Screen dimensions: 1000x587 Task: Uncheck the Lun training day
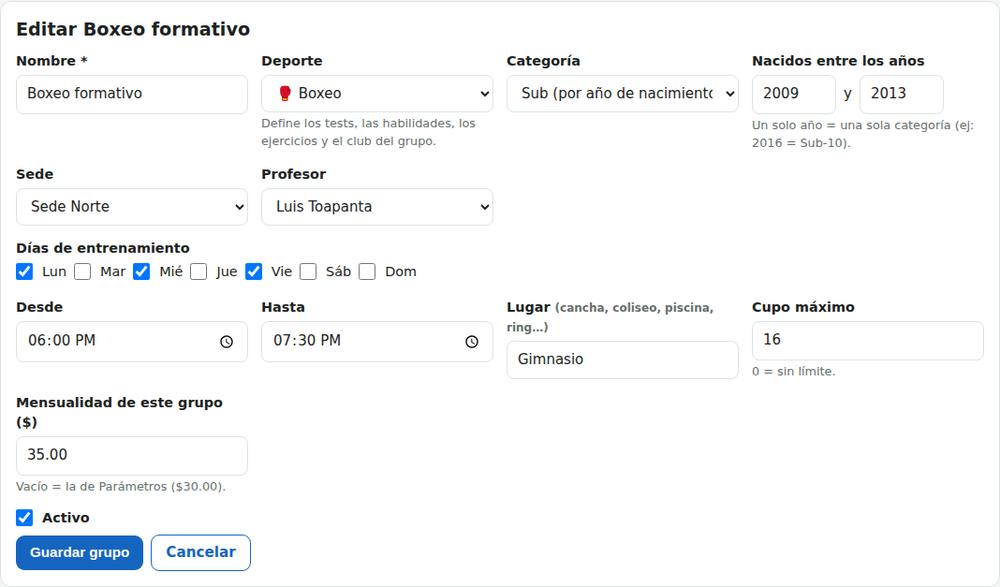point(24,272)
